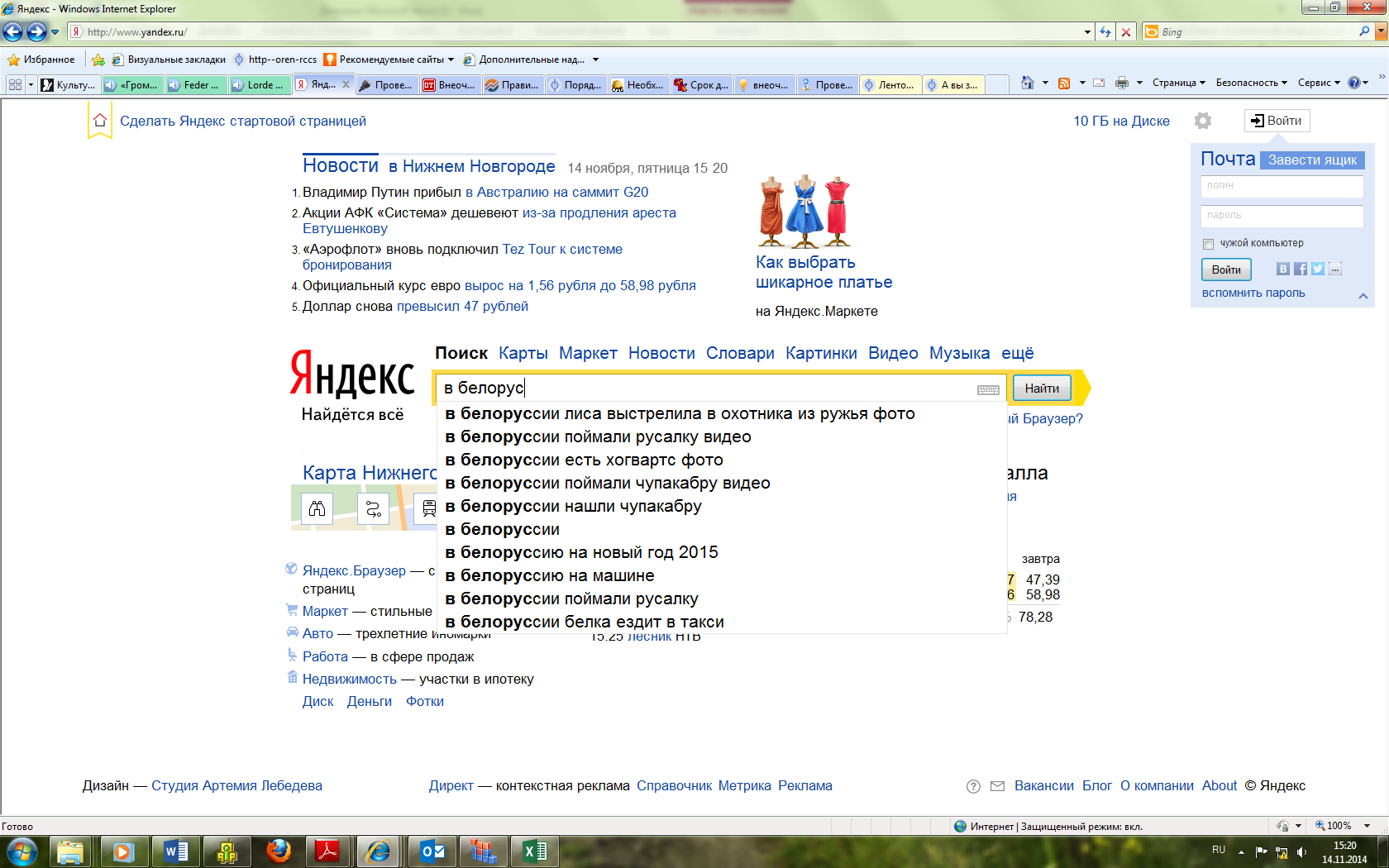Viewport: 1389px width, 868px height.
Task: Switch to the 'Срок д...' browser tab
Action: [703, 84]
